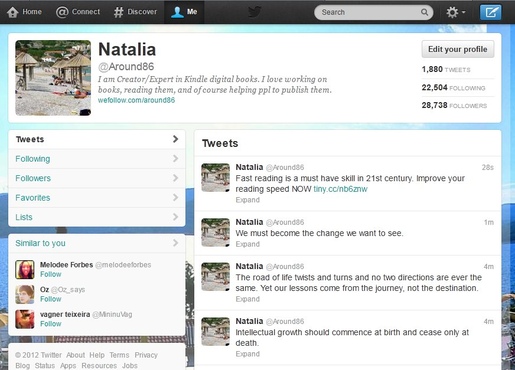This screenshot has height=370, width=515.
Task: Open vagner teixeira profile name
Action: pyautogui.click(x=65, y=314)
